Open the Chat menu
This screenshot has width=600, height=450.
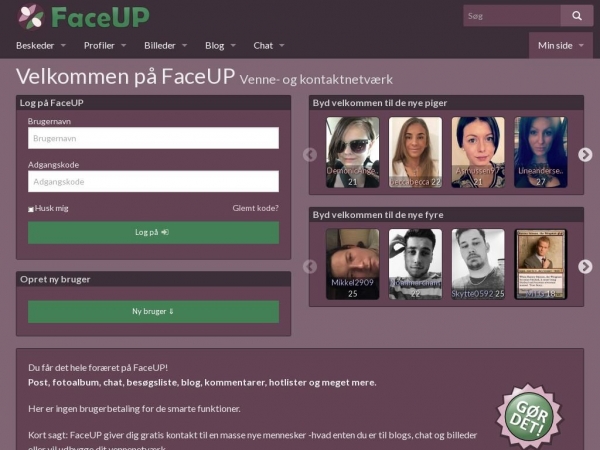pos(269,45)
